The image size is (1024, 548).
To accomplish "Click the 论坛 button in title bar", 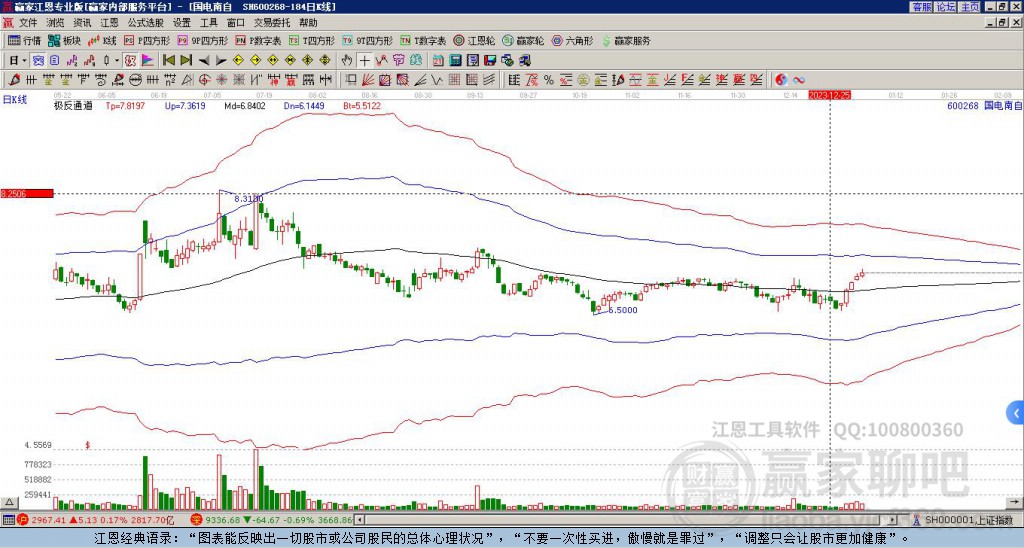I will coord(945,7).
